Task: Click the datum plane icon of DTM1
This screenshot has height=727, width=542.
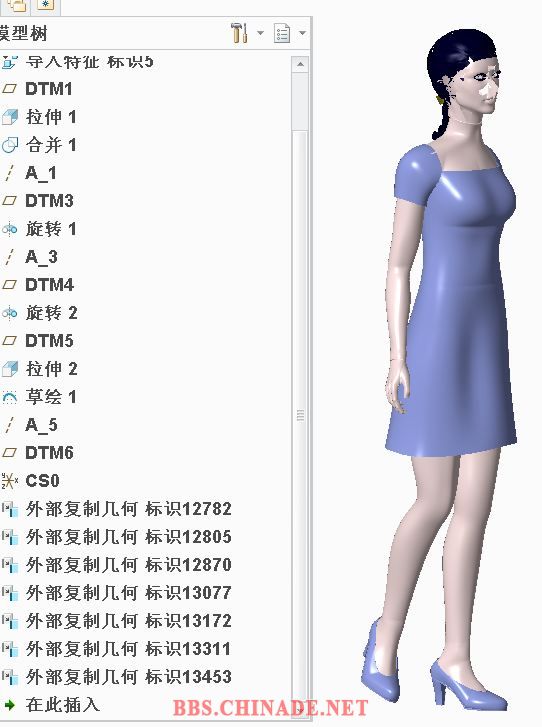Action: click(x=10, y=89)
